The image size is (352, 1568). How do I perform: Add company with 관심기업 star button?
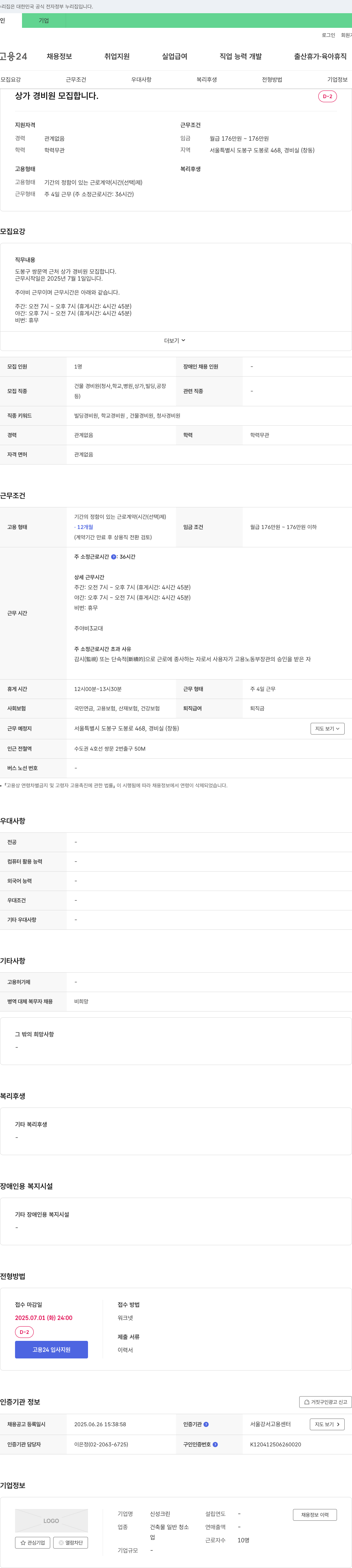tap(33, 1542)
